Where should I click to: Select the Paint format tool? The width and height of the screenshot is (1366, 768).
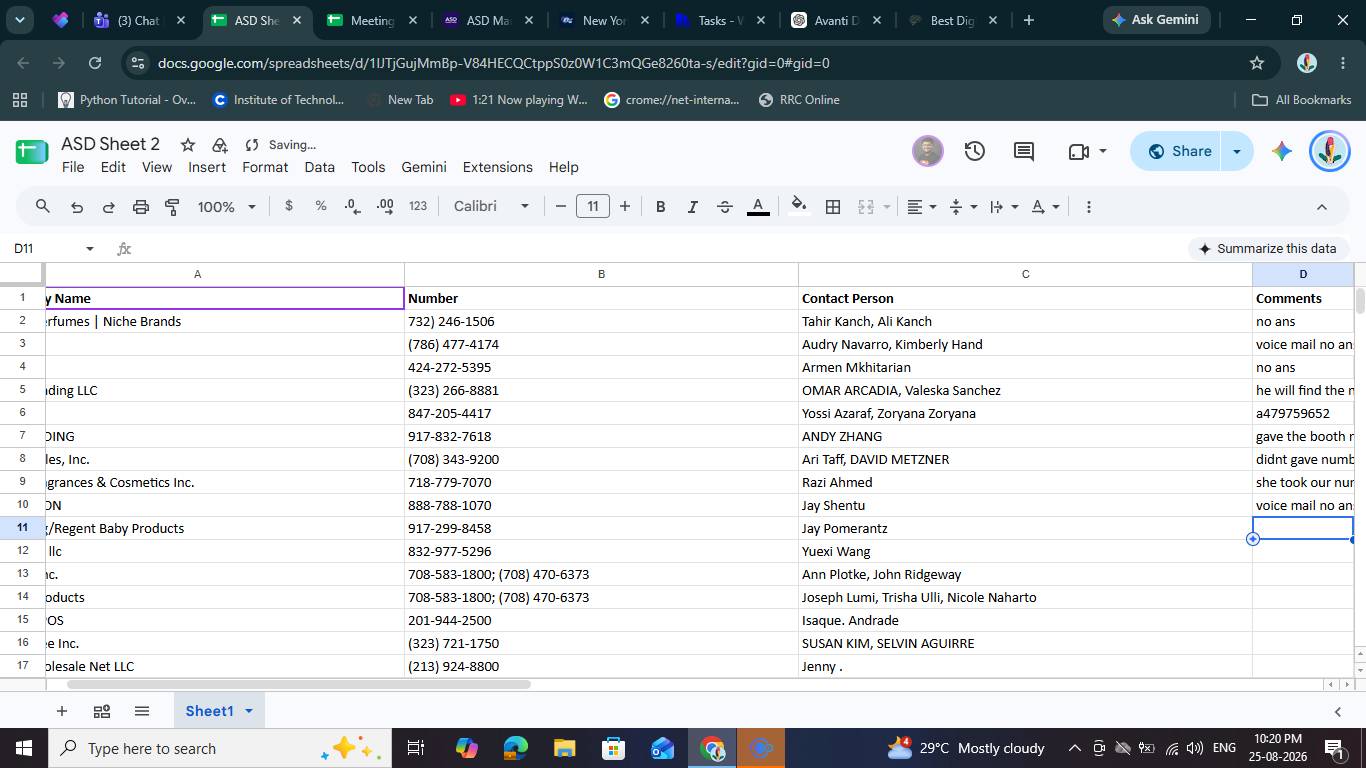coord(172,207)
